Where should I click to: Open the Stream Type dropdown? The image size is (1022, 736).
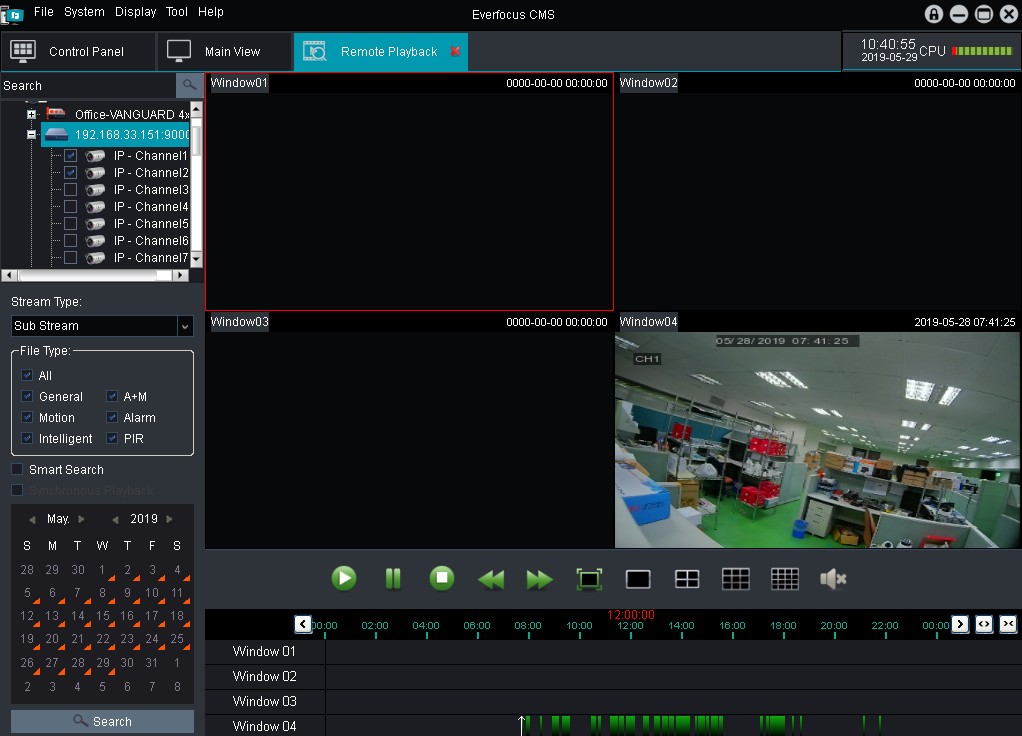[184, 326]
